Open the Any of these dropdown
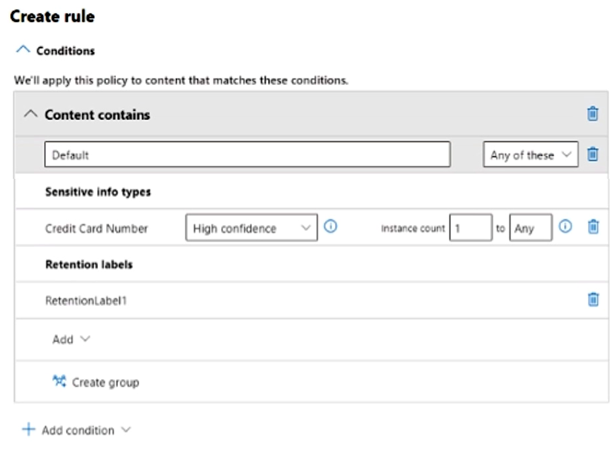Screen dimensions: 614x453 (x=530, y=155)
